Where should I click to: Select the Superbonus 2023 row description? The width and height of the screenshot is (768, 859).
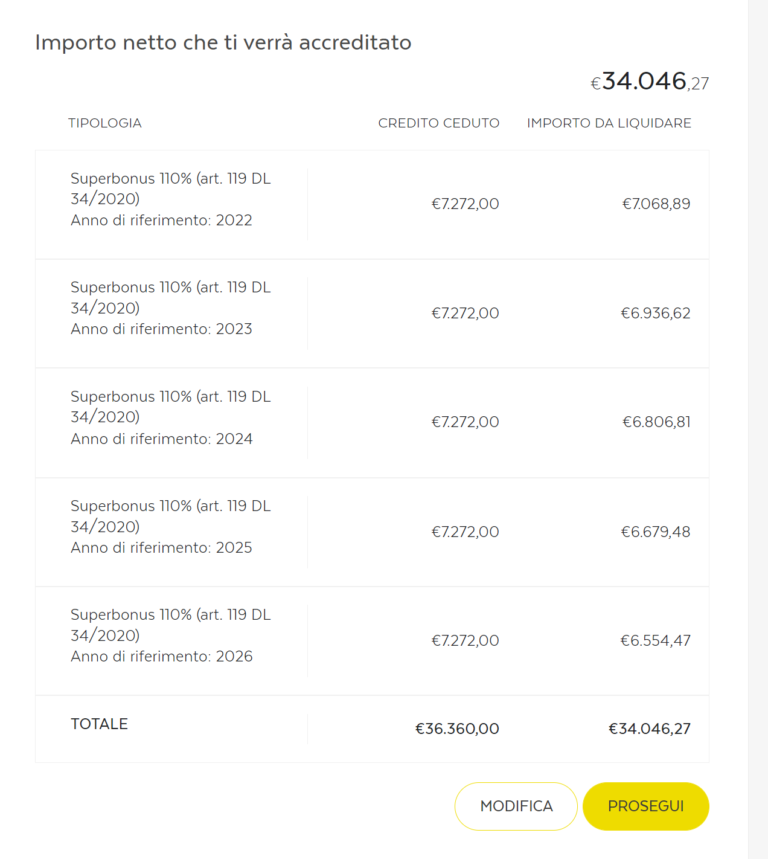[170, 308]
